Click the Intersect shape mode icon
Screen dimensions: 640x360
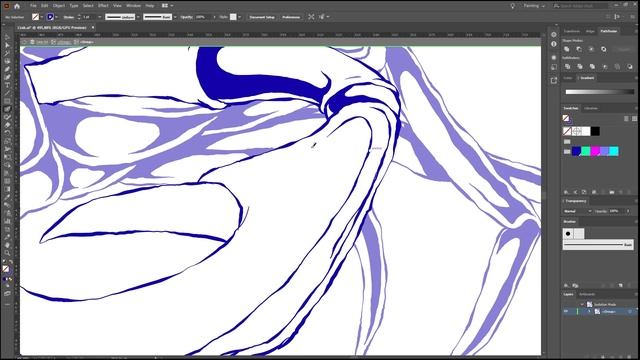click(x=591, y=49)
